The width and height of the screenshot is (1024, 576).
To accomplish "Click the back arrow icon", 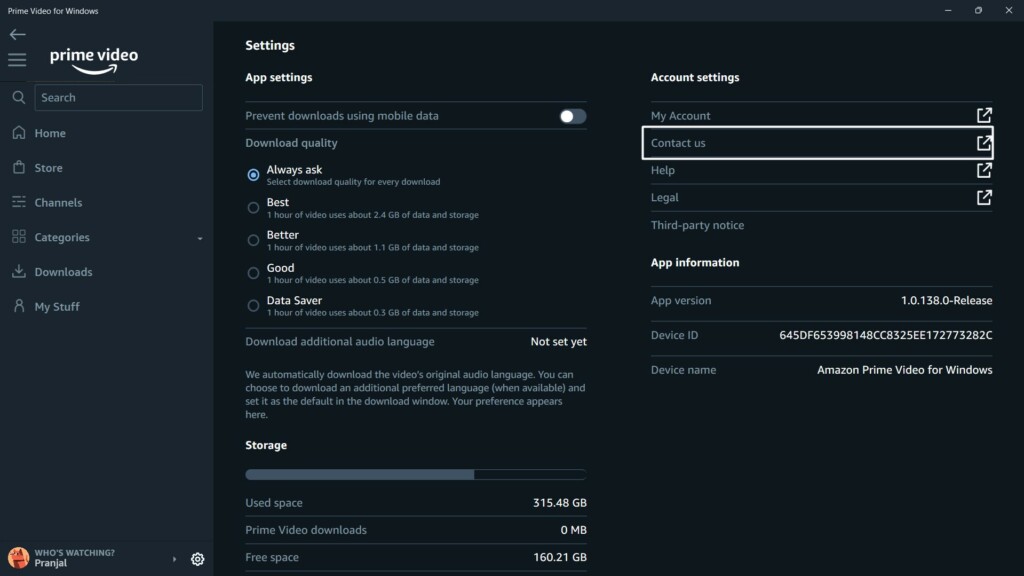I will [x=17, y=34].
